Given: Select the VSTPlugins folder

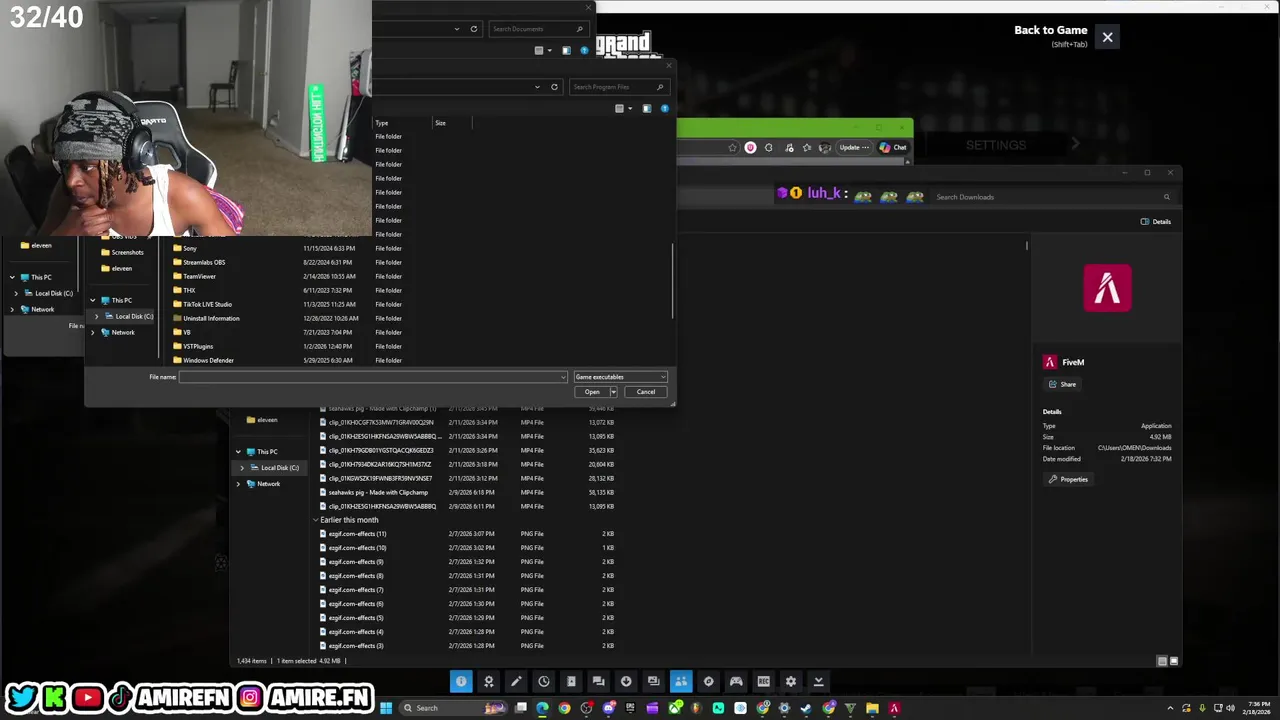Looking at the screenshot, I should pyautogui.click(x=198, y=346).
